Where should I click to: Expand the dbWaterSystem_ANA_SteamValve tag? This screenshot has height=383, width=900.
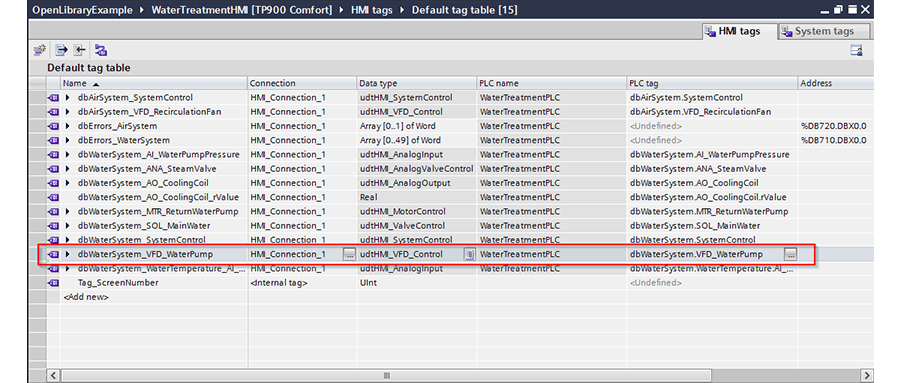[x=68, y=169]
